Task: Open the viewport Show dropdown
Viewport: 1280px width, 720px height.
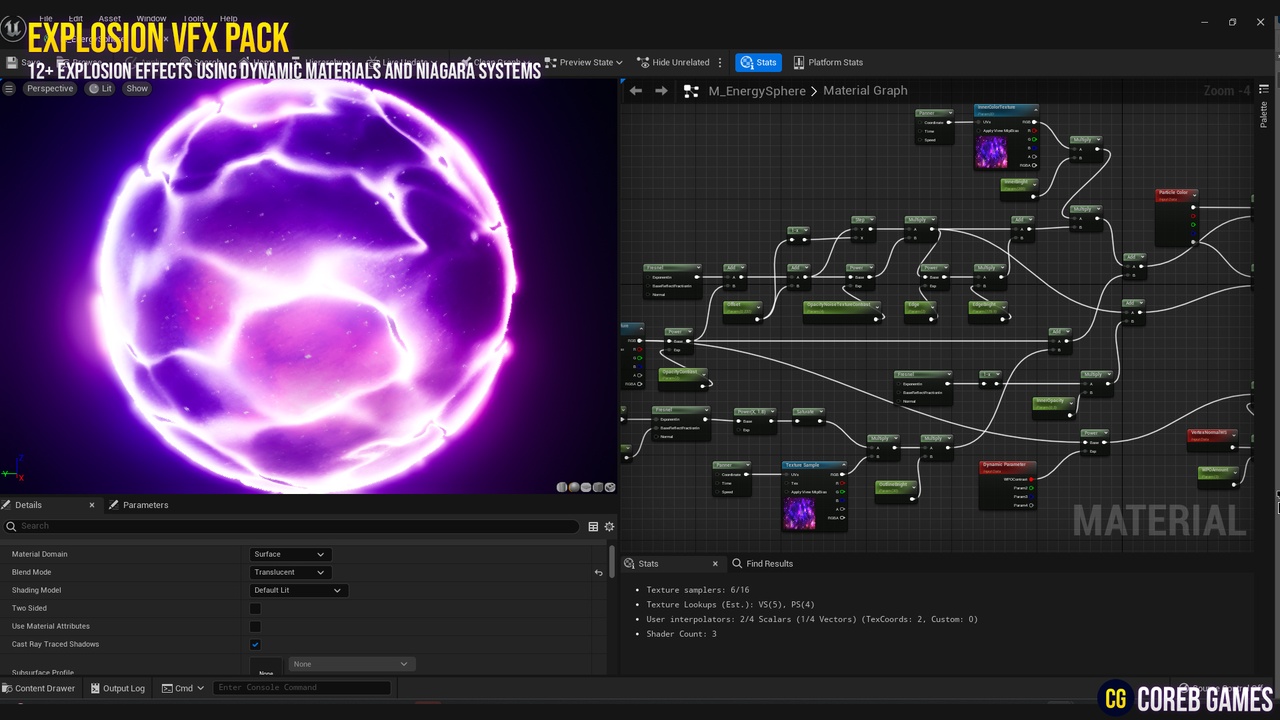Action: click(137, 88)
